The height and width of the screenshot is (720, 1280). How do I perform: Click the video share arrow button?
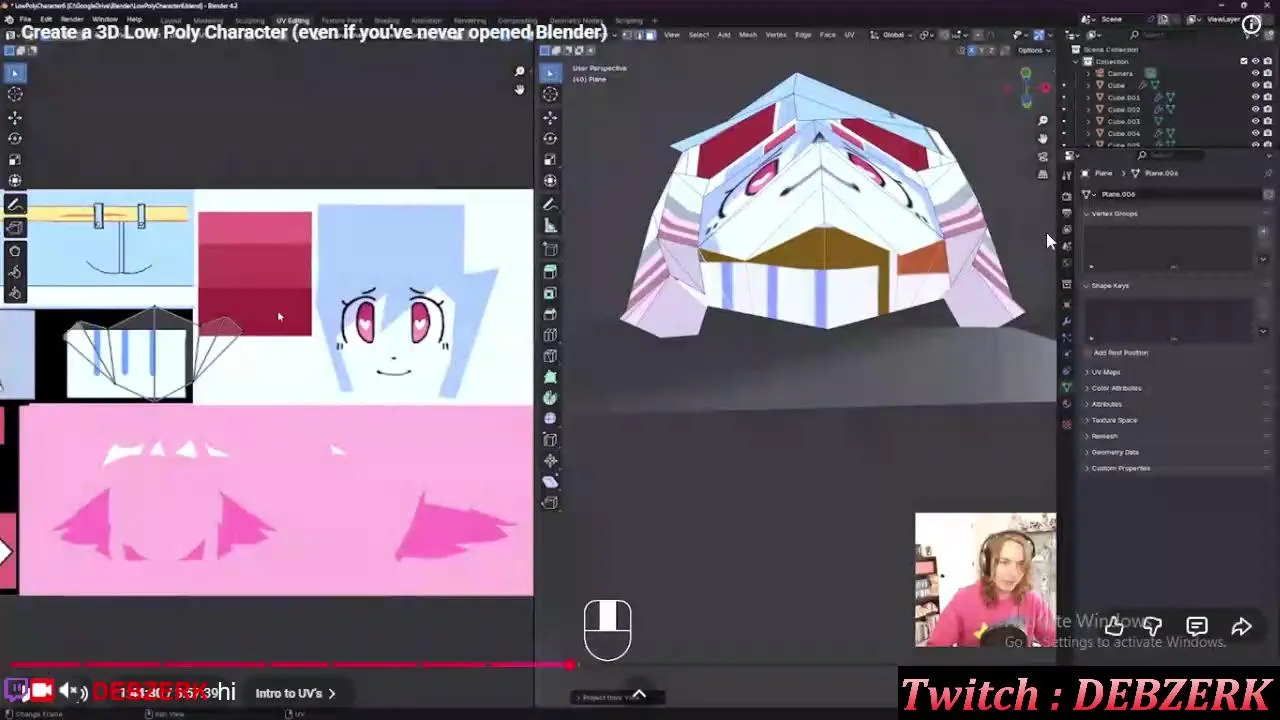click(x=1241, y=627)
